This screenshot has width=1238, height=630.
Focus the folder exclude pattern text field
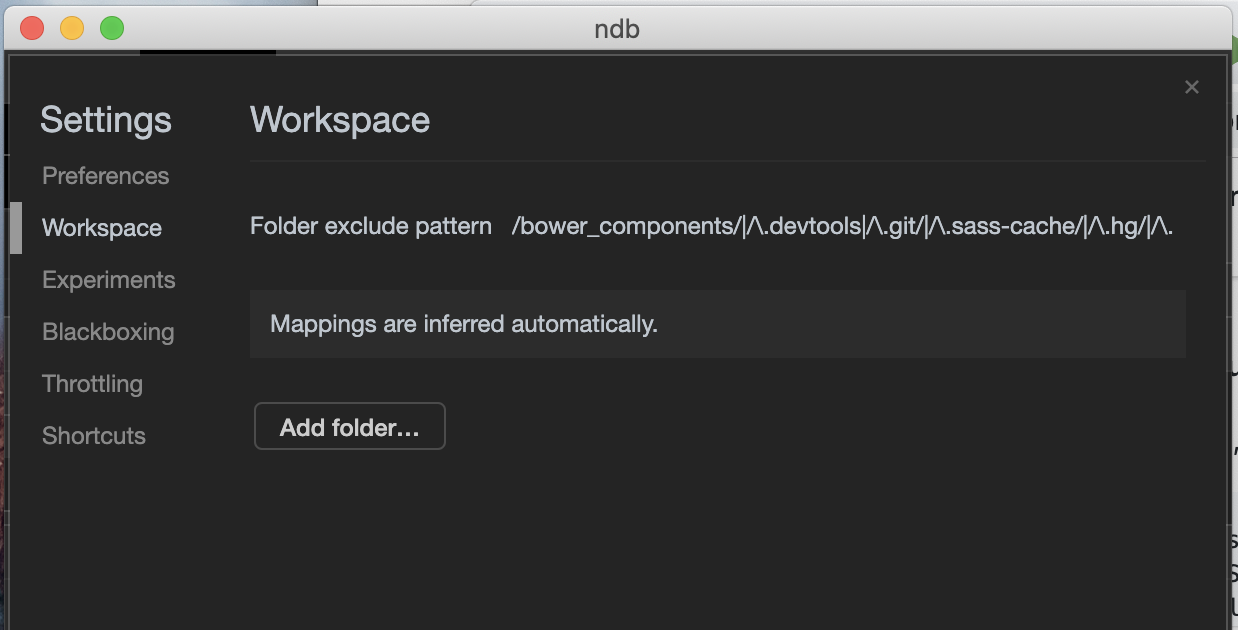842,227
